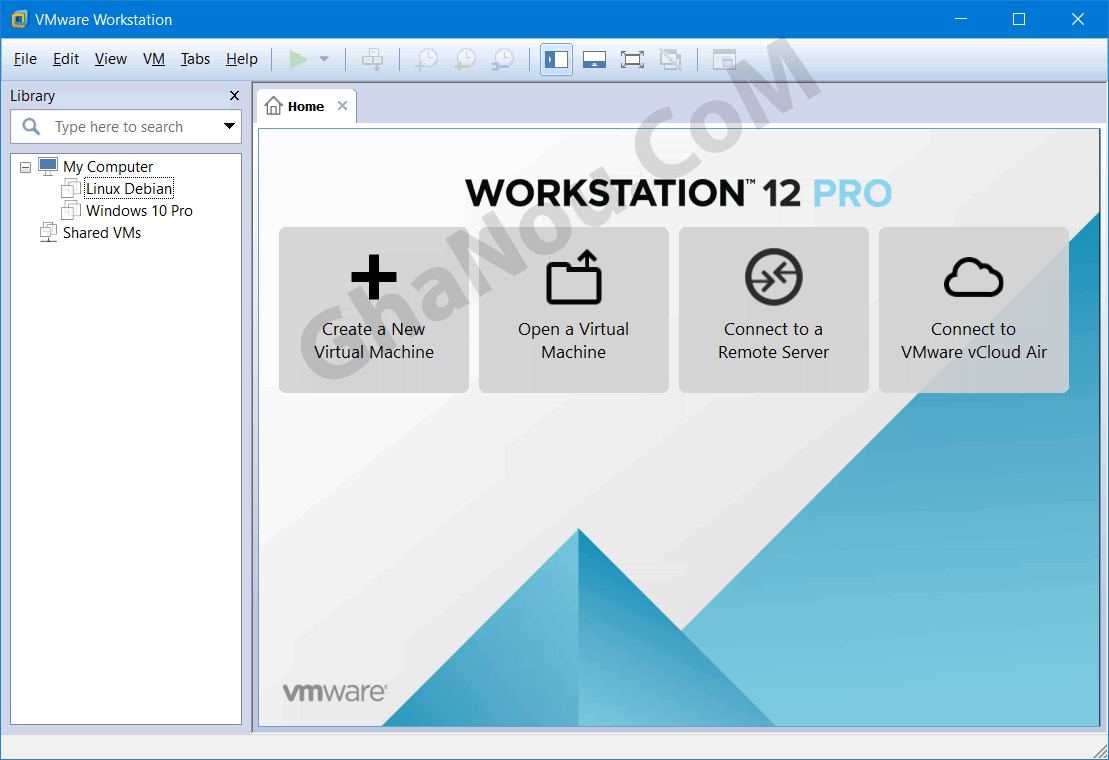The image size is (1109, 760).
Task: Click the Send Ctrl+Alt+Del toolbar icon
Action: coord(372,59)
